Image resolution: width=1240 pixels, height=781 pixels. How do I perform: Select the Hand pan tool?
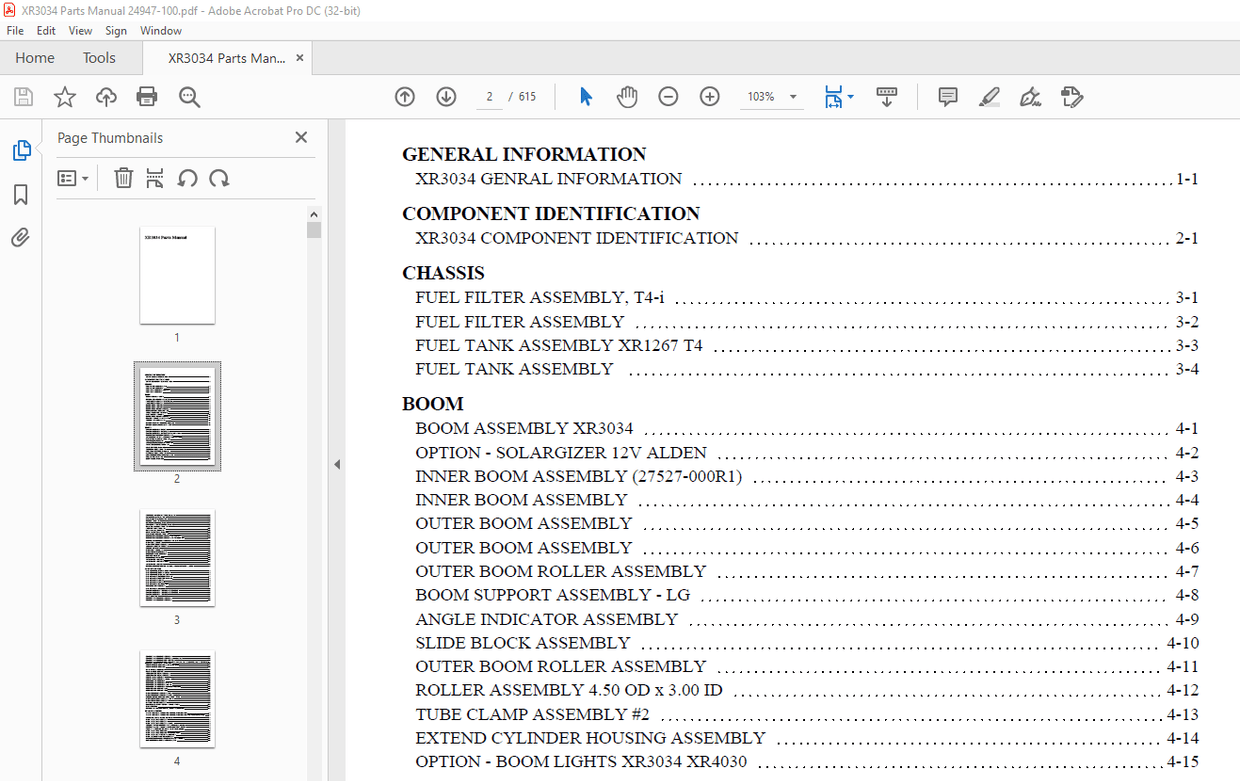627,97
